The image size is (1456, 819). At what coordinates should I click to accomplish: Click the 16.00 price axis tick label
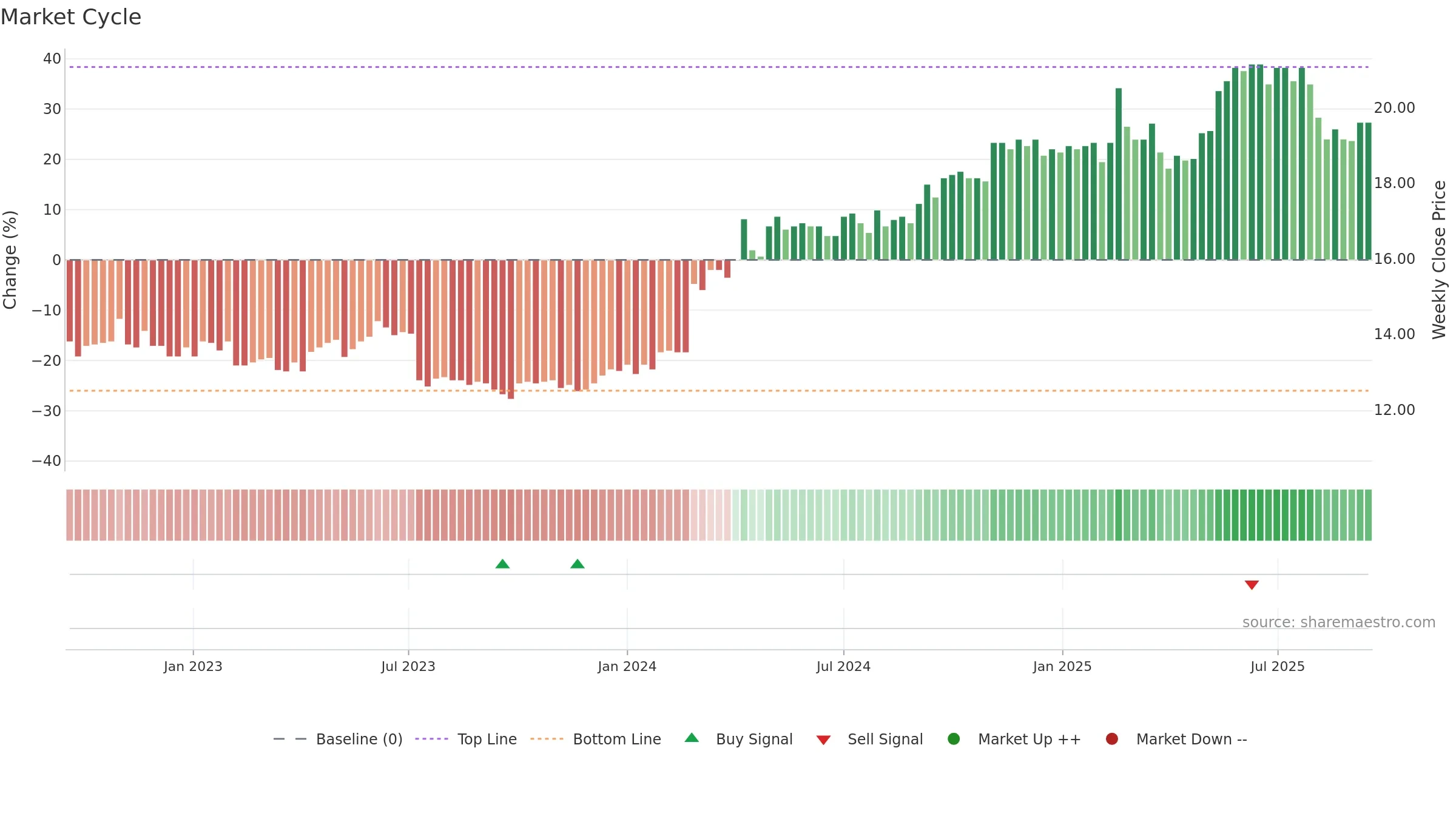(1394, 259)
